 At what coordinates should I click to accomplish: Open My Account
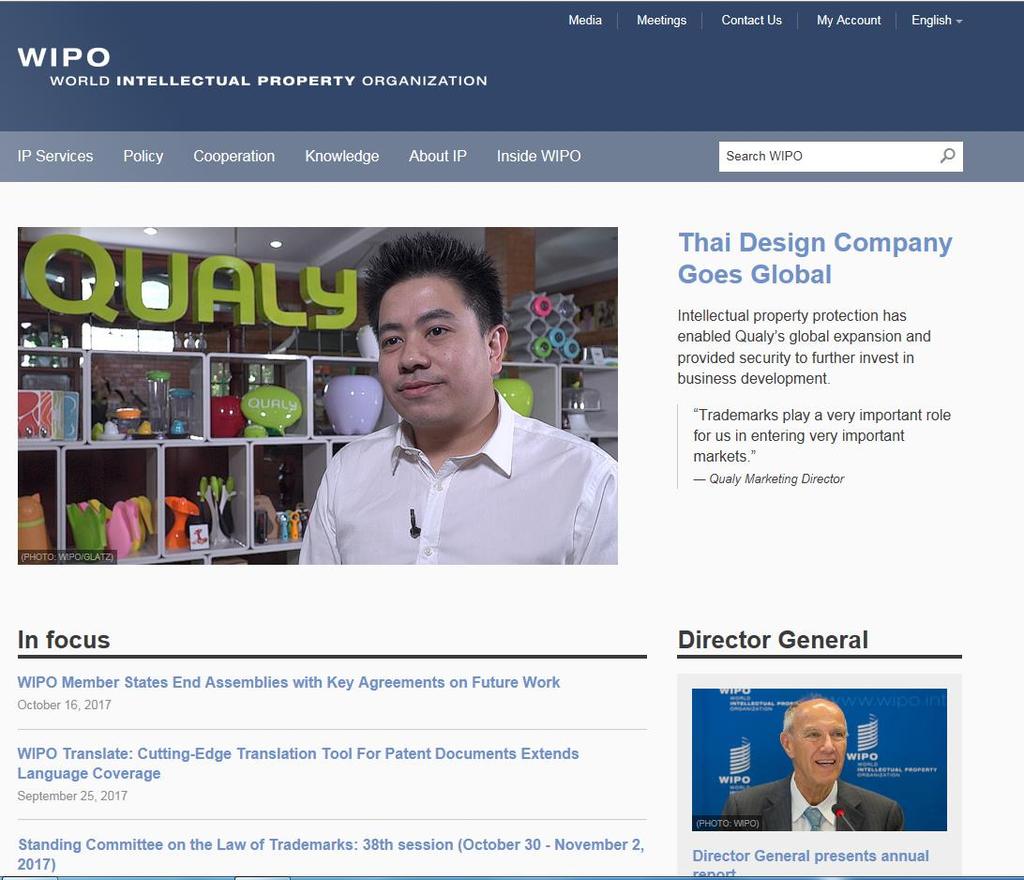[848, 20]
